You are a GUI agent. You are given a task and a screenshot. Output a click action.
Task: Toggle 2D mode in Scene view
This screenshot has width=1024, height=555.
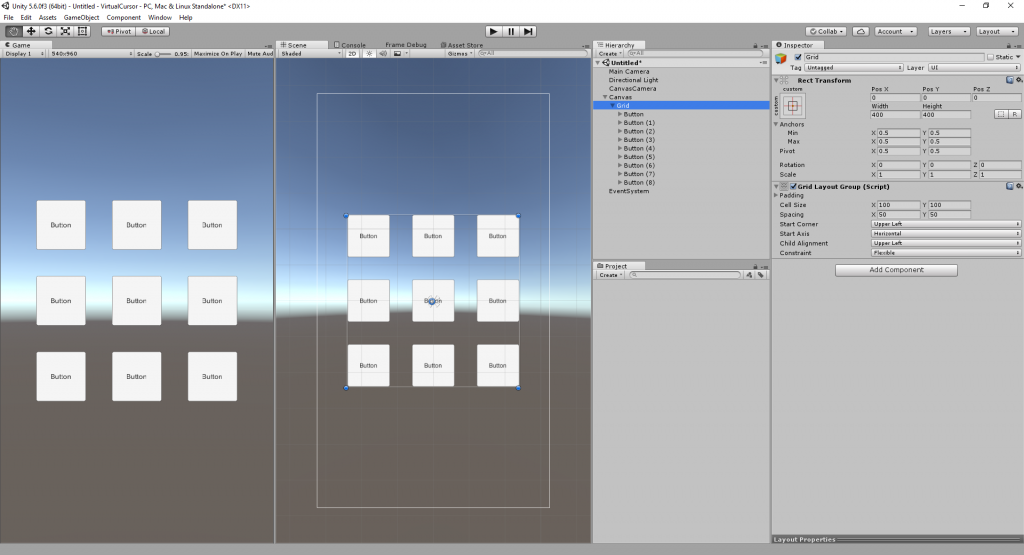[x=352, y=54]
